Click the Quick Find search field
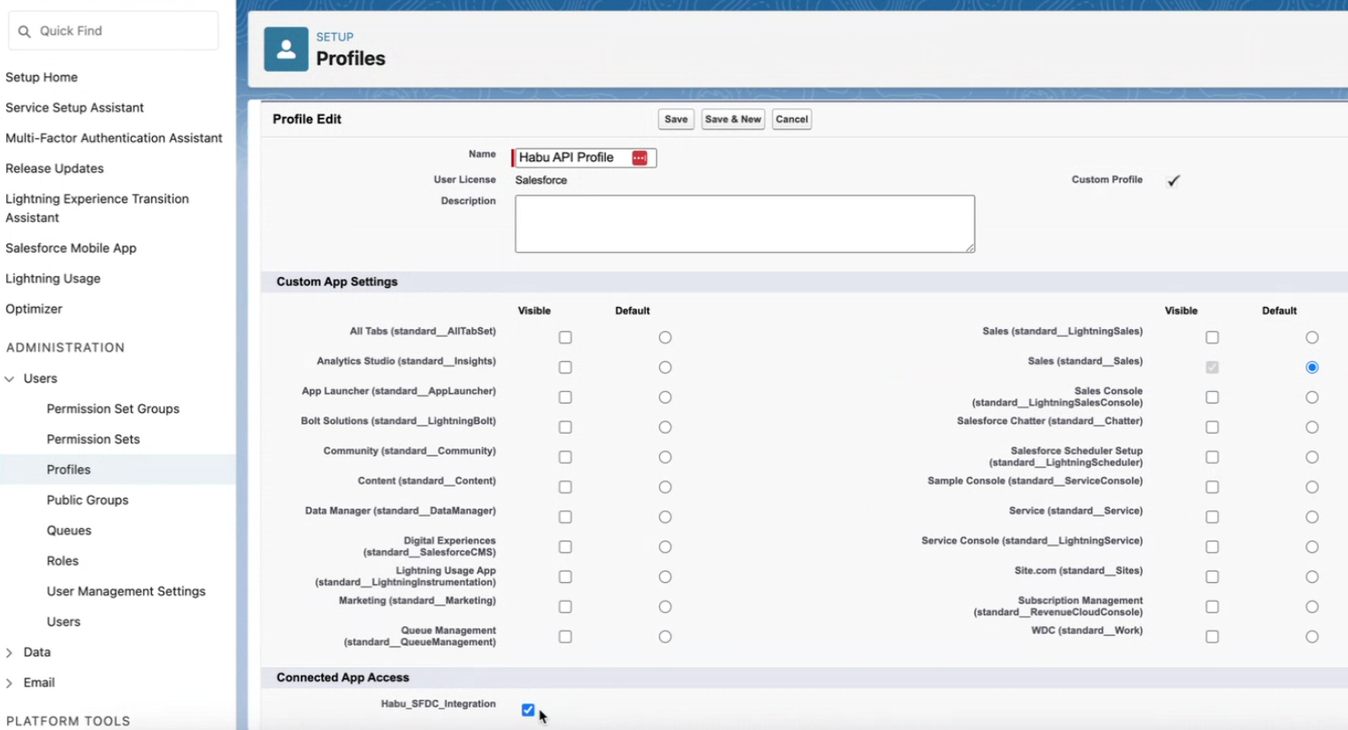Viewport: 1348px width, 730px height. [x=120, y=31]
